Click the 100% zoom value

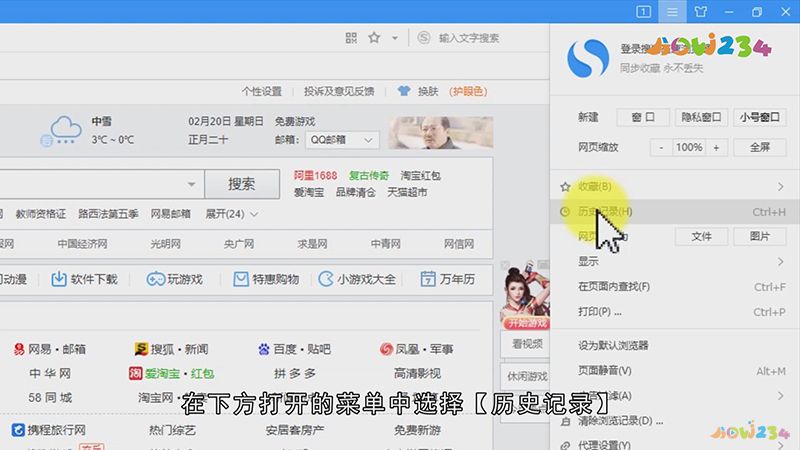[689, 147]
